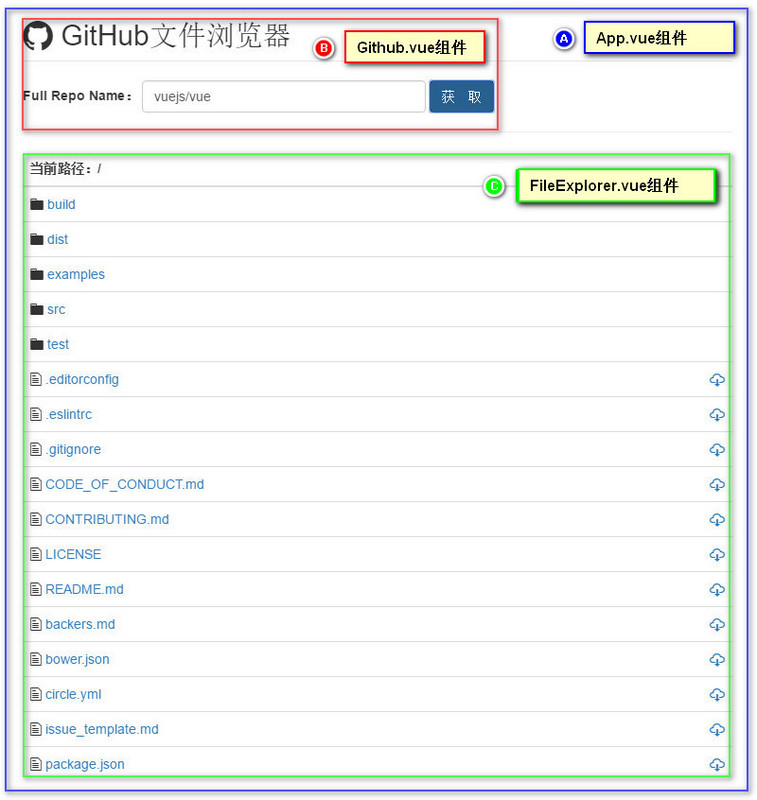Download LICENSE via its cloud icon

(x=717, y=555)
